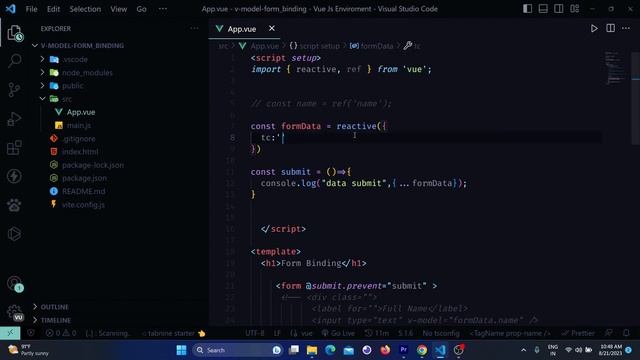Run the file with the play button
This screenshot has height=360, width=640.
pyautogui.click(x=594, y=29)
